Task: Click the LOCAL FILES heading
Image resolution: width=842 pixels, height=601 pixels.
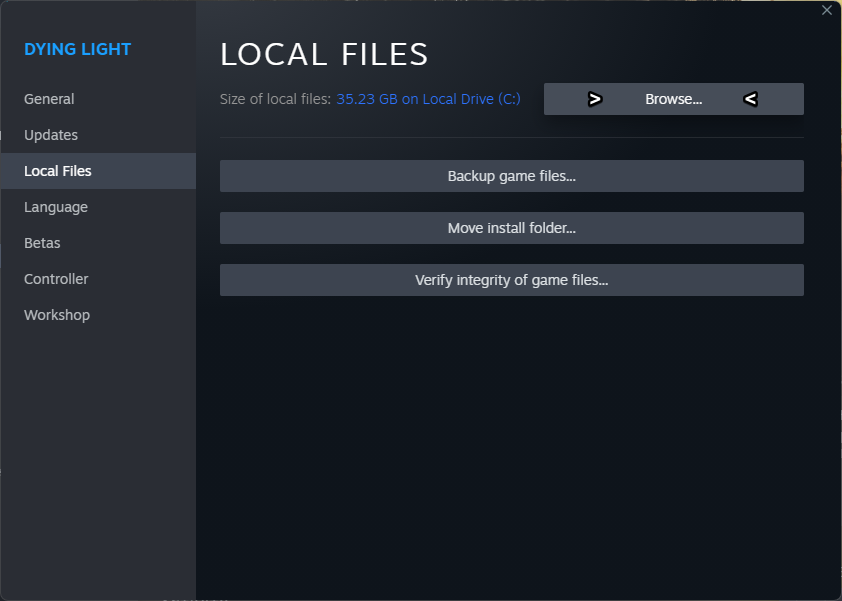Action: 324,54
